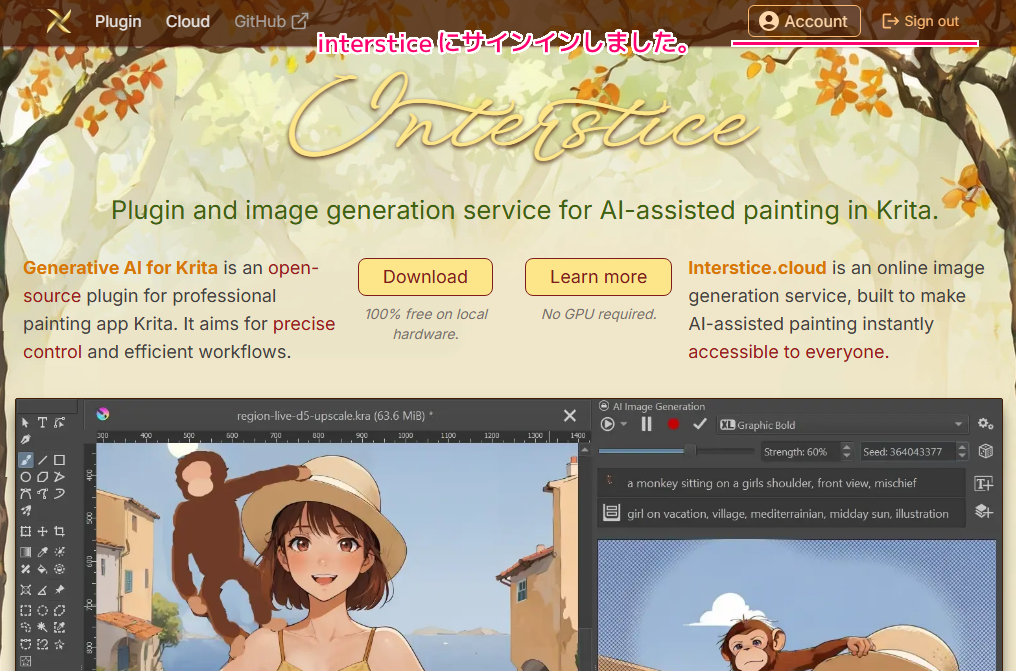Select the Contiguous Selection magic wand

pyautogui.click(x=42, y=627)
